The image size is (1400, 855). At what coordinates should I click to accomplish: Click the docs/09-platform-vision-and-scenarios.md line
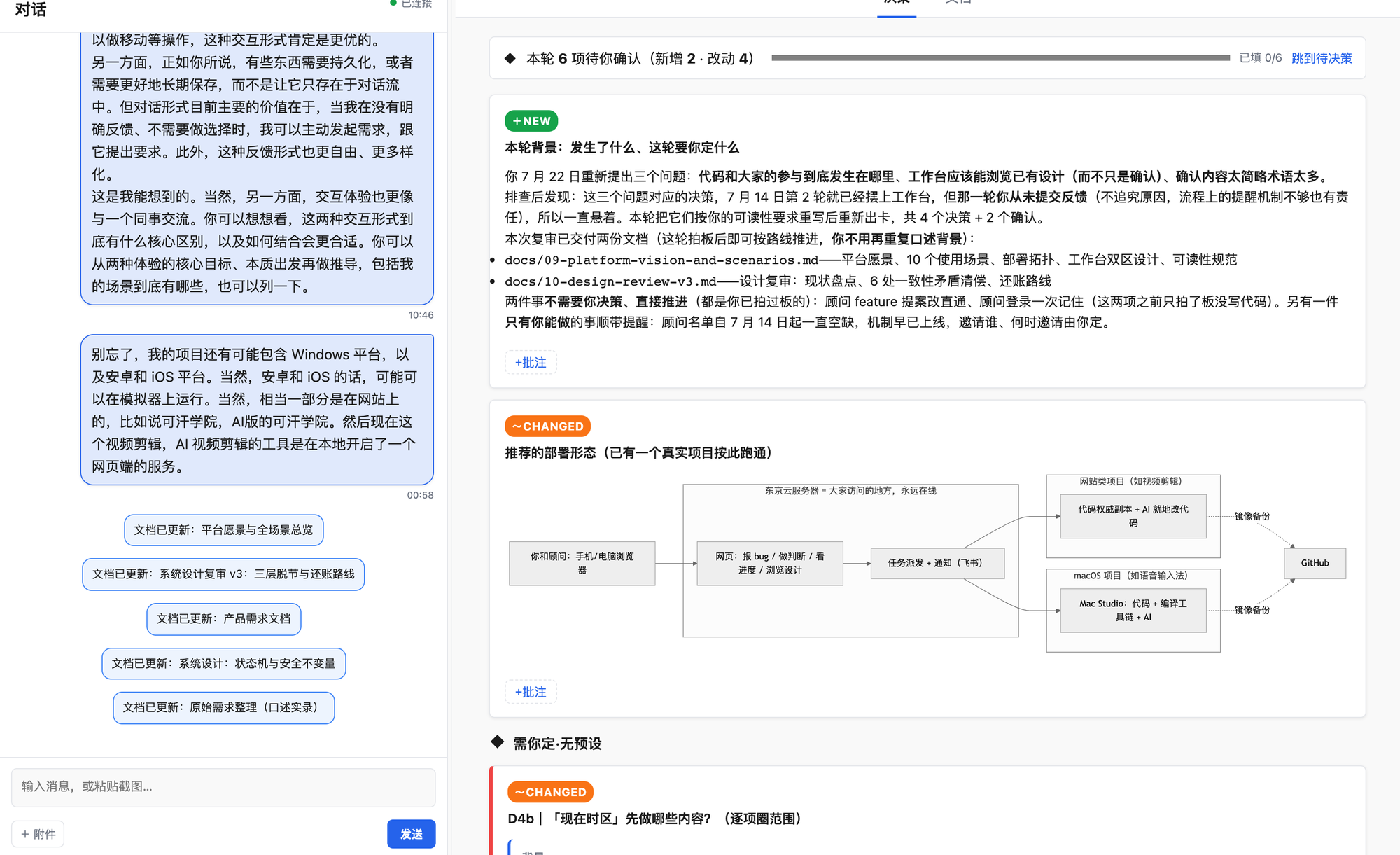click(871, 260)
